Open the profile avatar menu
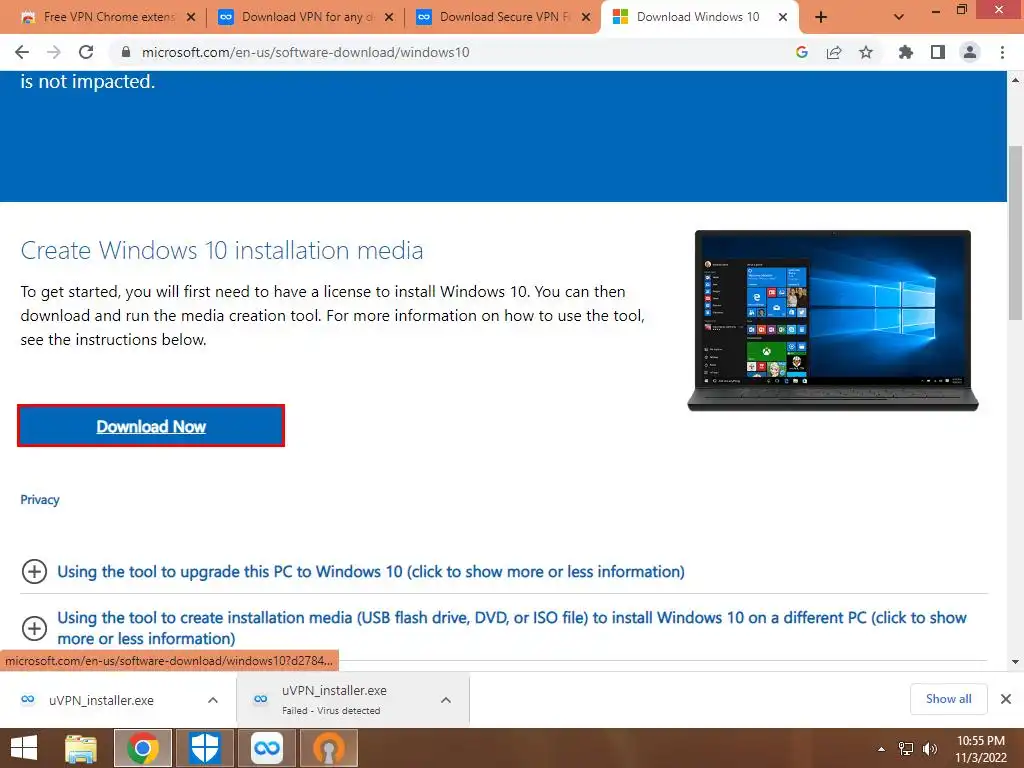1024x768 pixels. tap(970, 52)
